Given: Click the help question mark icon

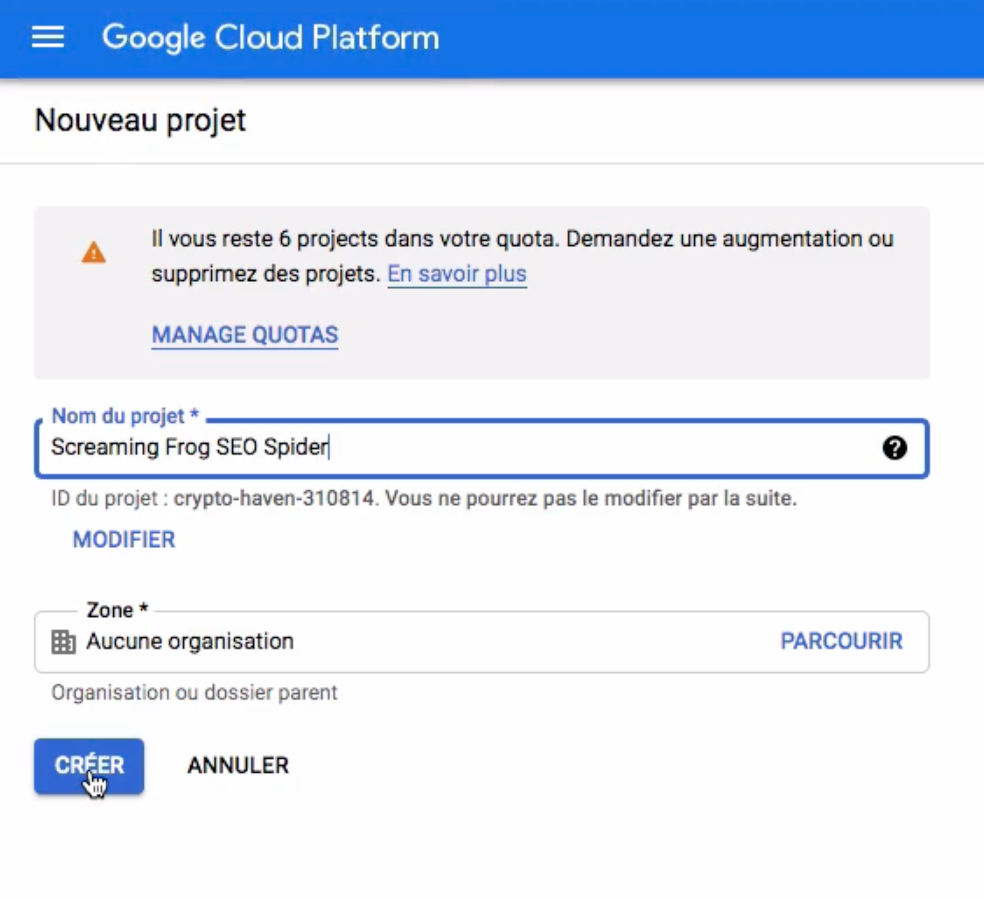Looking at the screenshot, I should coord(894,448).
